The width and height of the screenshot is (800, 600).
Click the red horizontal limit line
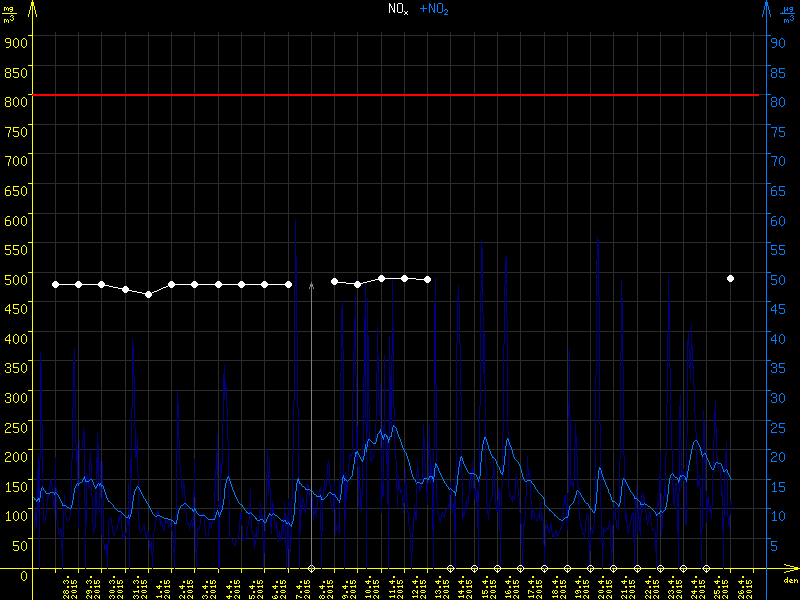400,95
